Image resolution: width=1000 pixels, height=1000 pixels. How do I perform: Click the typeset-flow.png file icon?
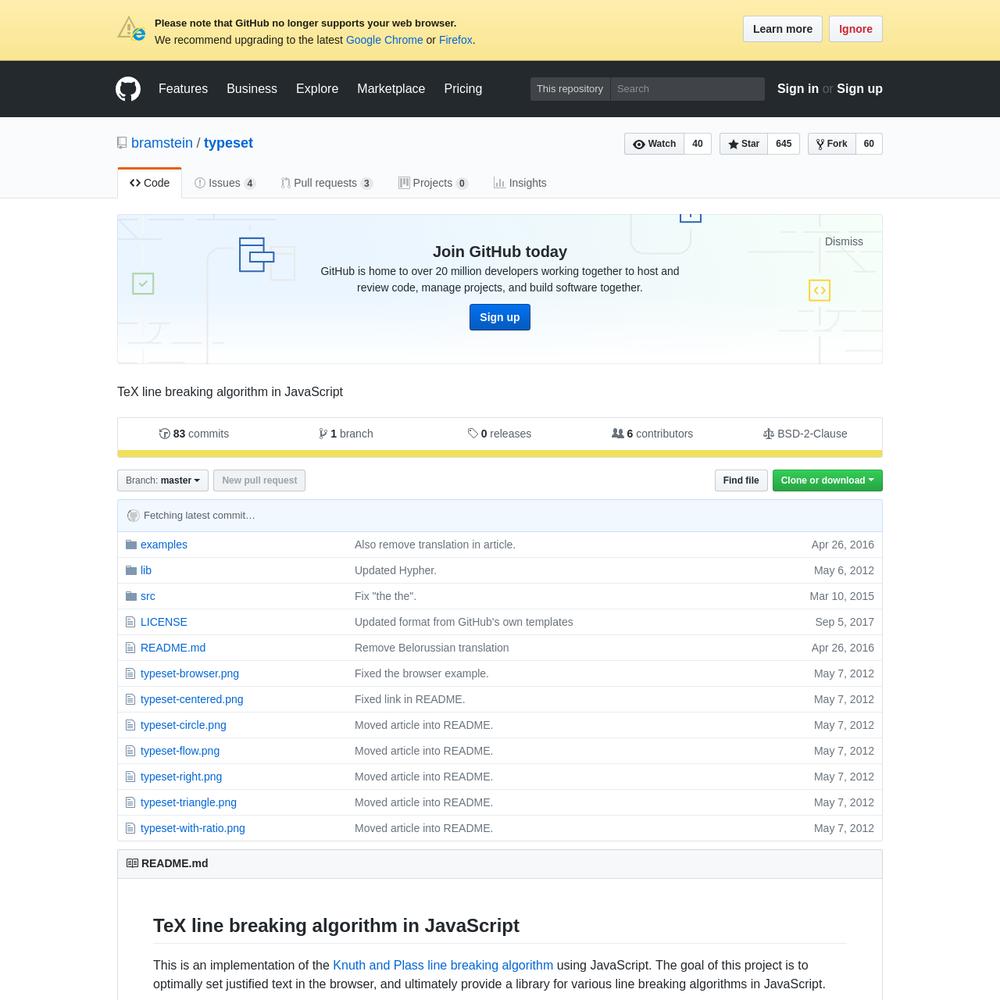[131, 751]
